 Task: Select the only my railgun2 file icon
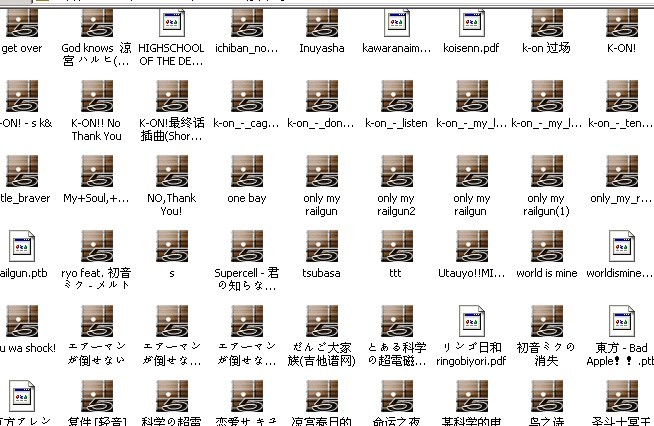tap(397, 171)
